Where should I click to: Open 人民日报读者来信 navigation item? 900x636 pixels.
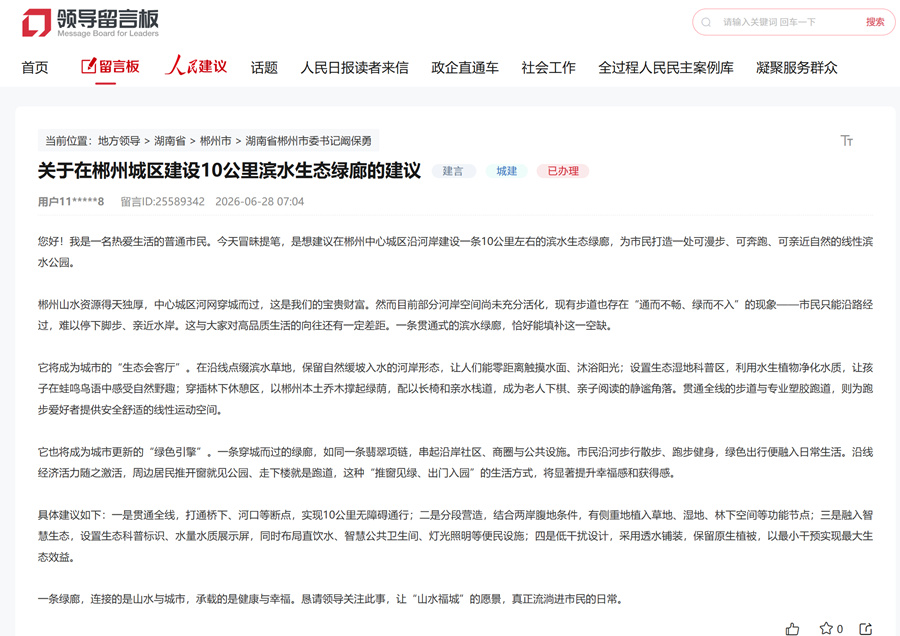coord(355,68)
